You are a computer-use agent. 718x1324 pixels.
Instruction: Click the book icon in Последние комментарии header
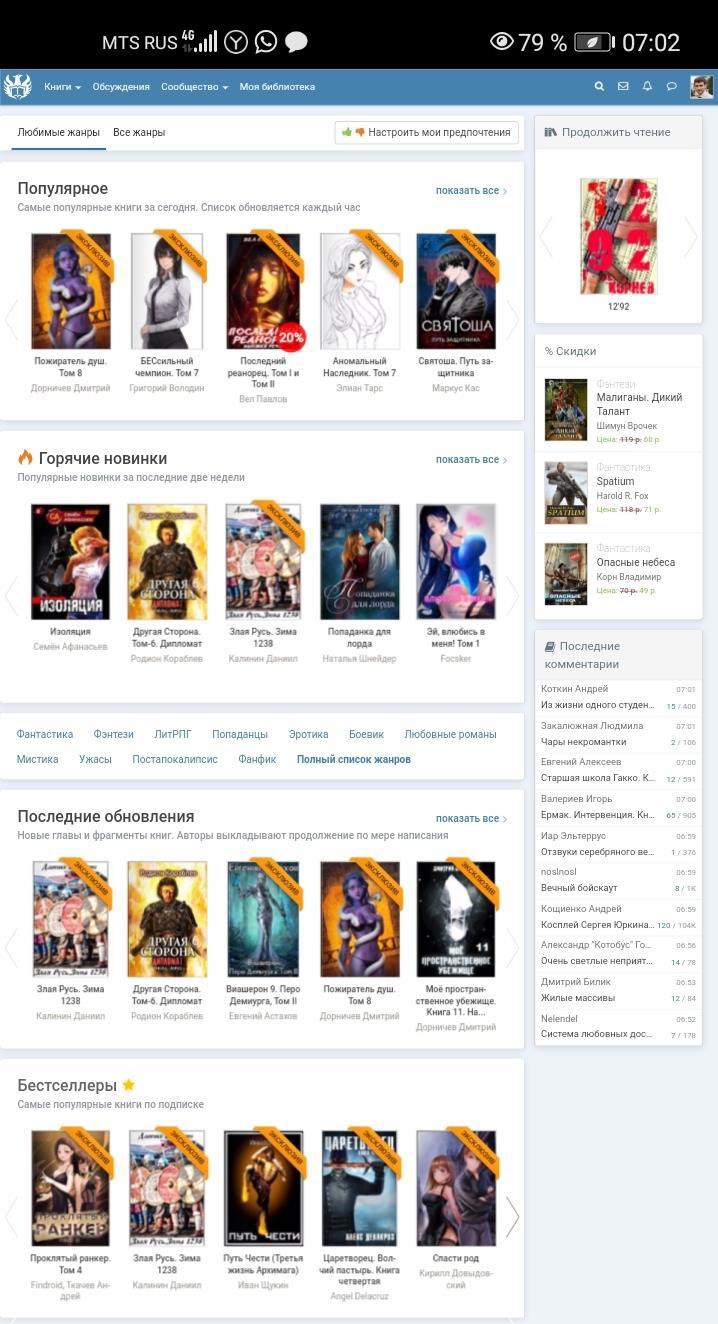point(549,646)
